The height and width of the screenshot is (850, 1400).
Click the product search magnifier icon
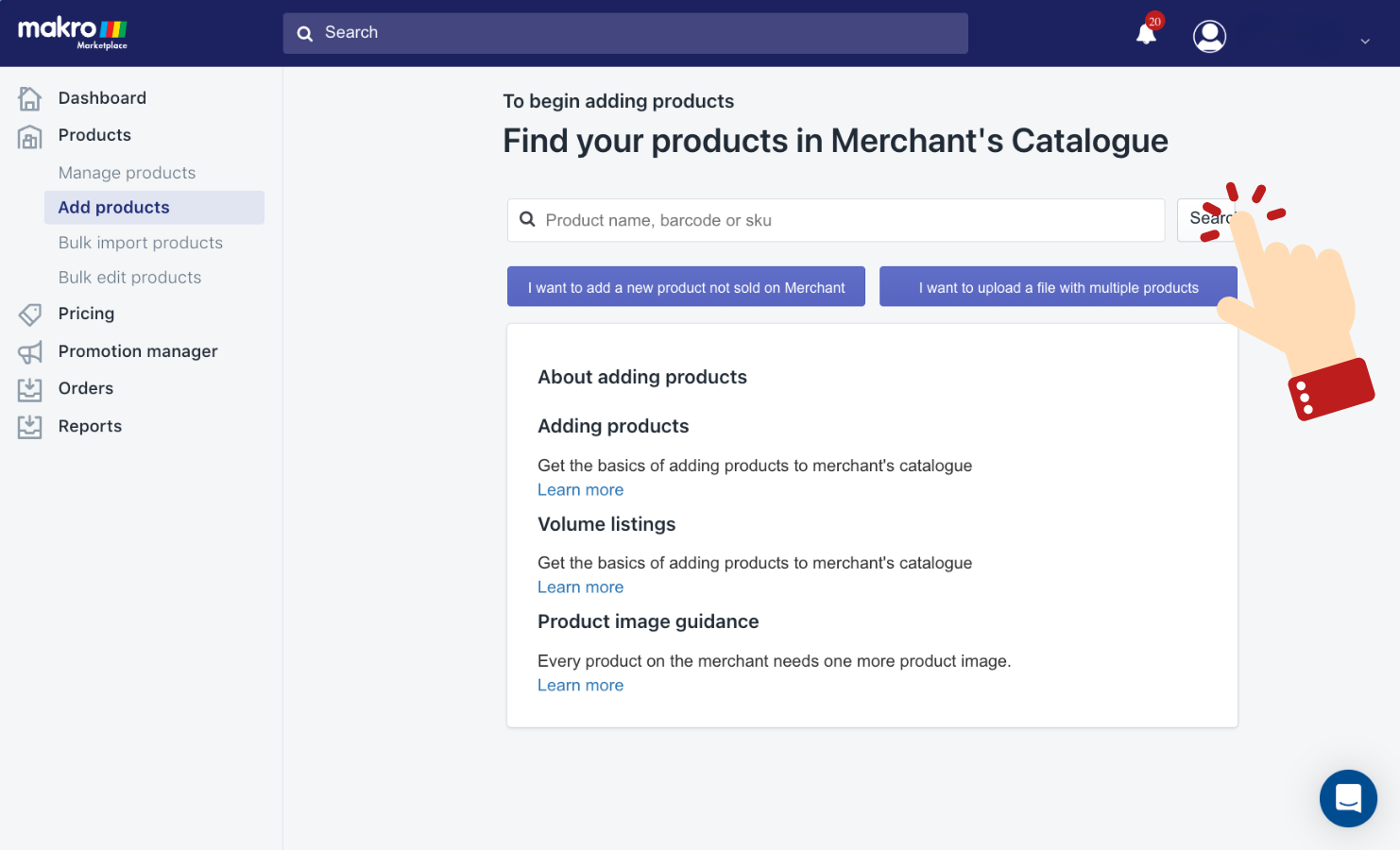pos(528,219)
